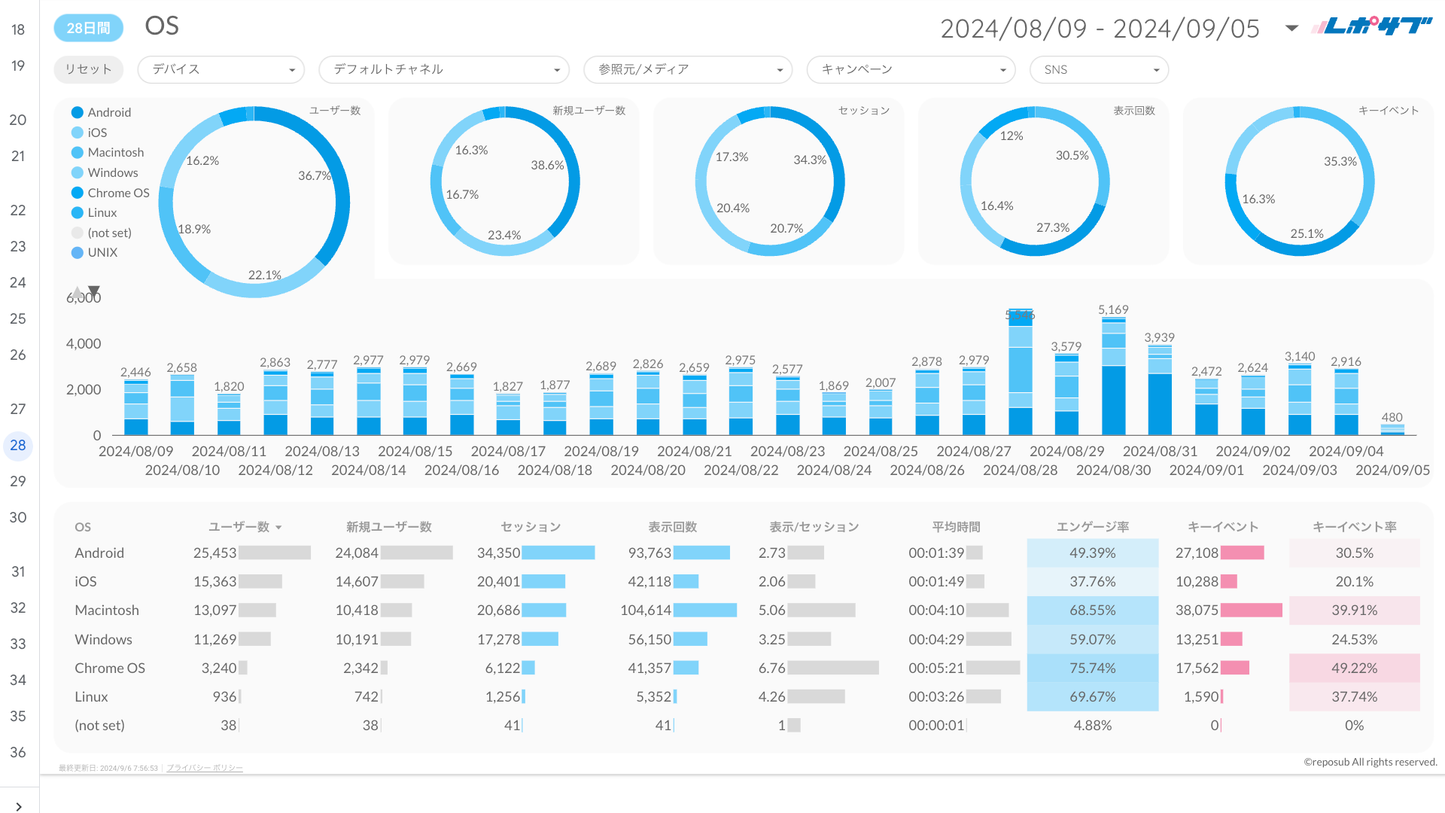Click the Chrome OS legend color dot
Viewport: 1445px width, 813px height.
click(x=77, y=193)
